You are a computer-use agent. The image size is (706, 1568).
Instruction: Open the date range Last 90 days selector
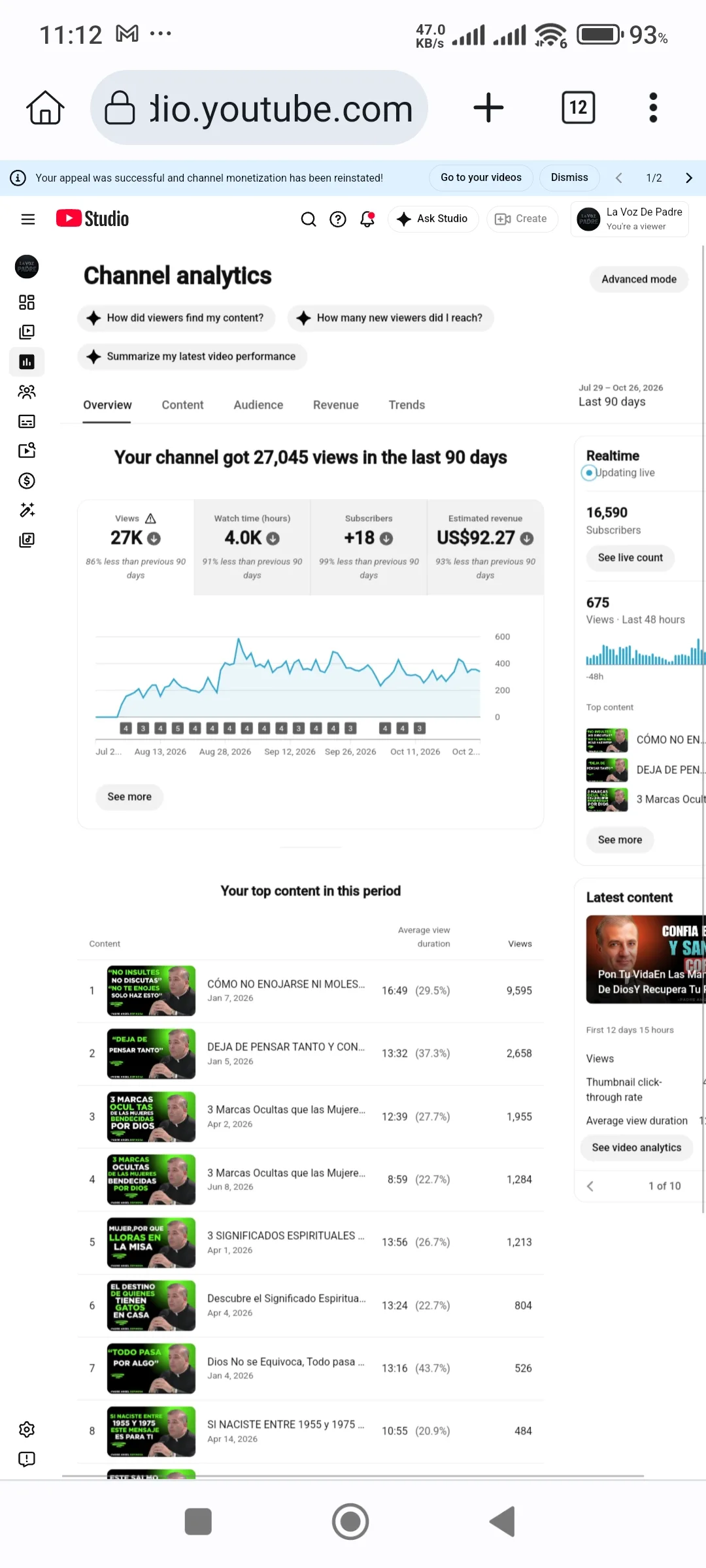tap(621, 395)
